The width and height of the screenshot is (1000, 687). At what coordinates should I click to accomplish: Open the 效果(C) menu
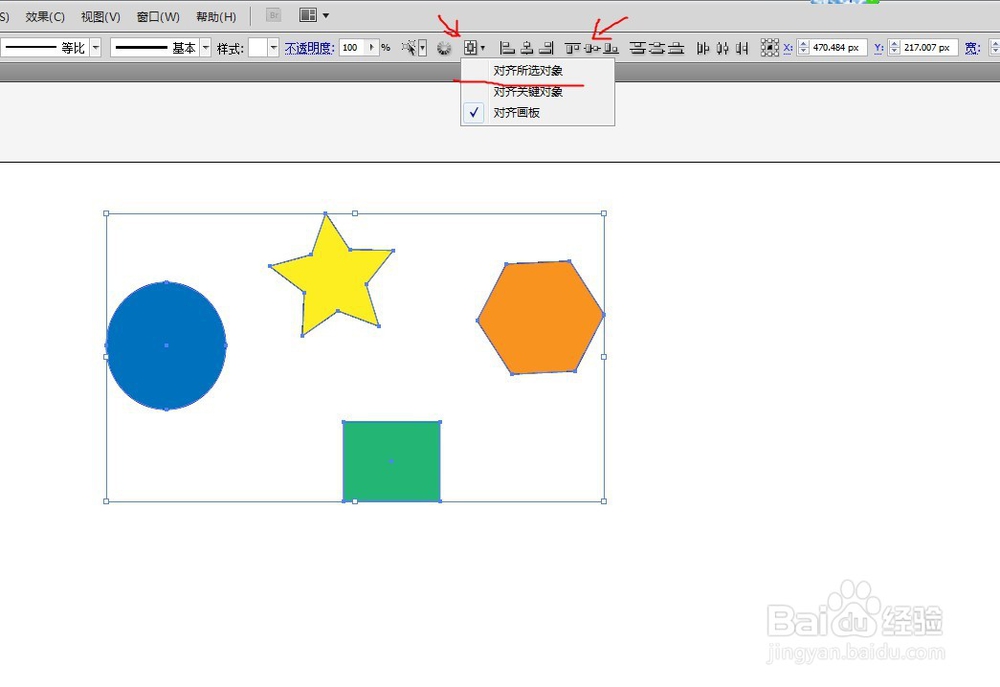(x=45, y=17)
